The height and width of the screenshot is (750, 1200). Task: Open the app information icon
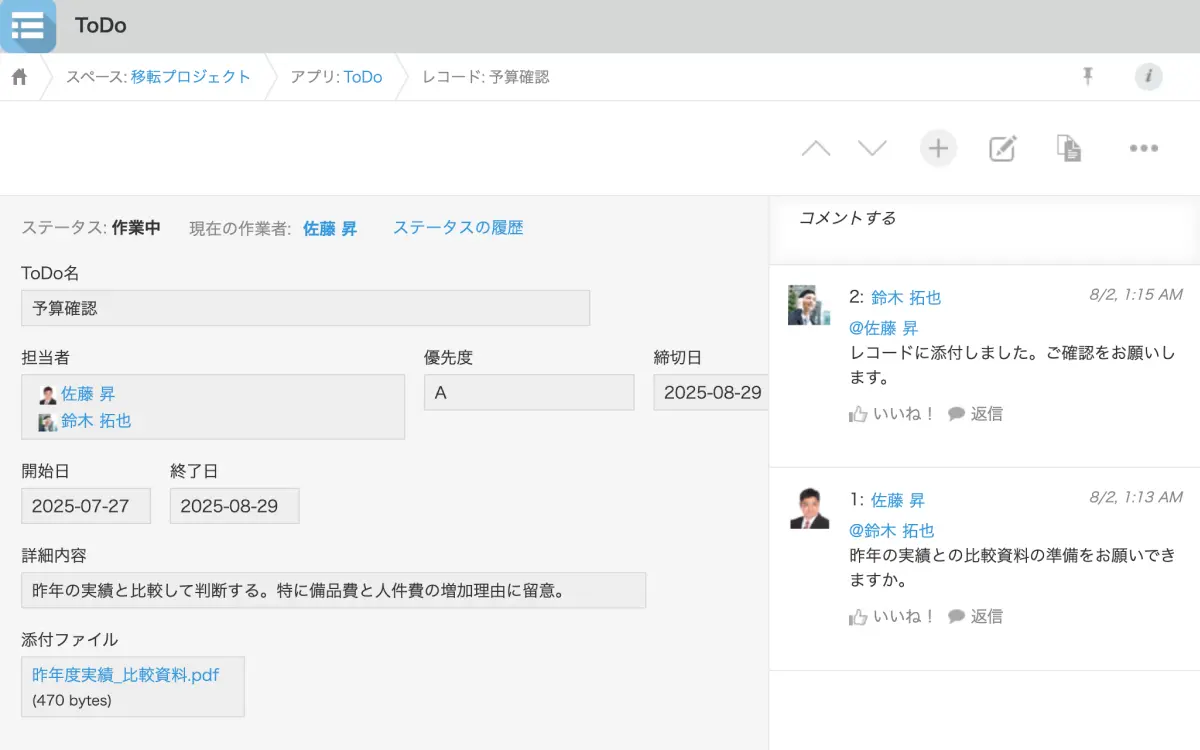[1148, 76]
